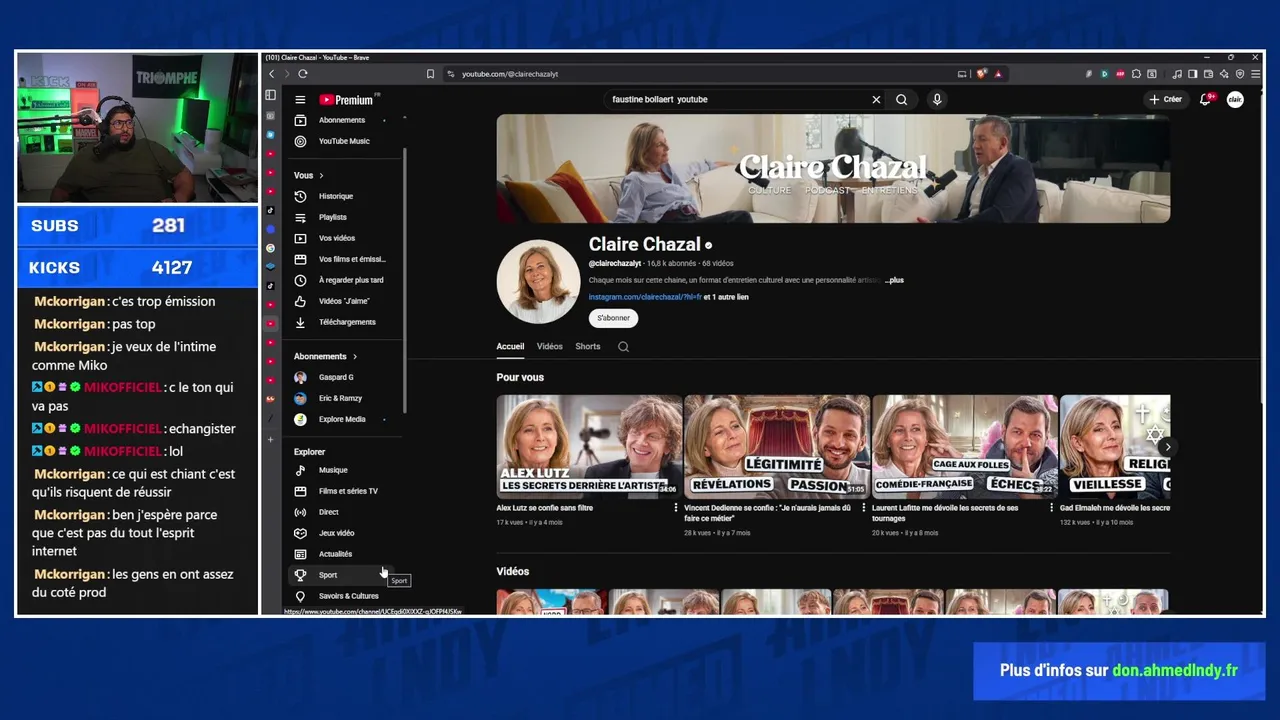Open options menu for Alex Lutz video
The width and height of the screenshot is (1280, 720).
676,508
